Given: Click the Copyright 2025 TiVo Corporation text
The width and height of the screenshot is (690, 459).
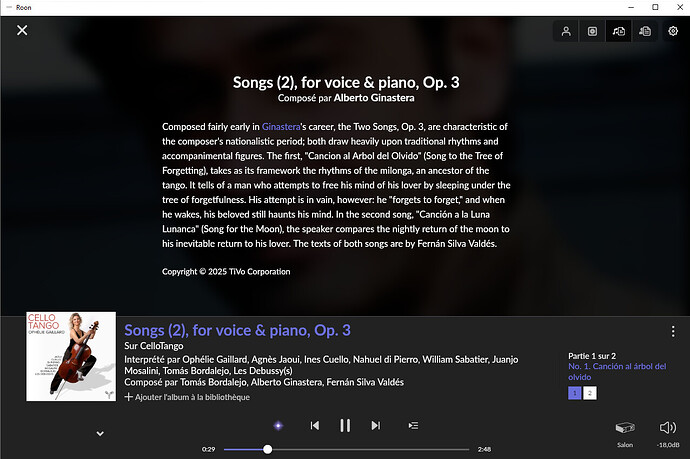Looking at the screenshot, I should pyautogui.click(x=226, y=272).
